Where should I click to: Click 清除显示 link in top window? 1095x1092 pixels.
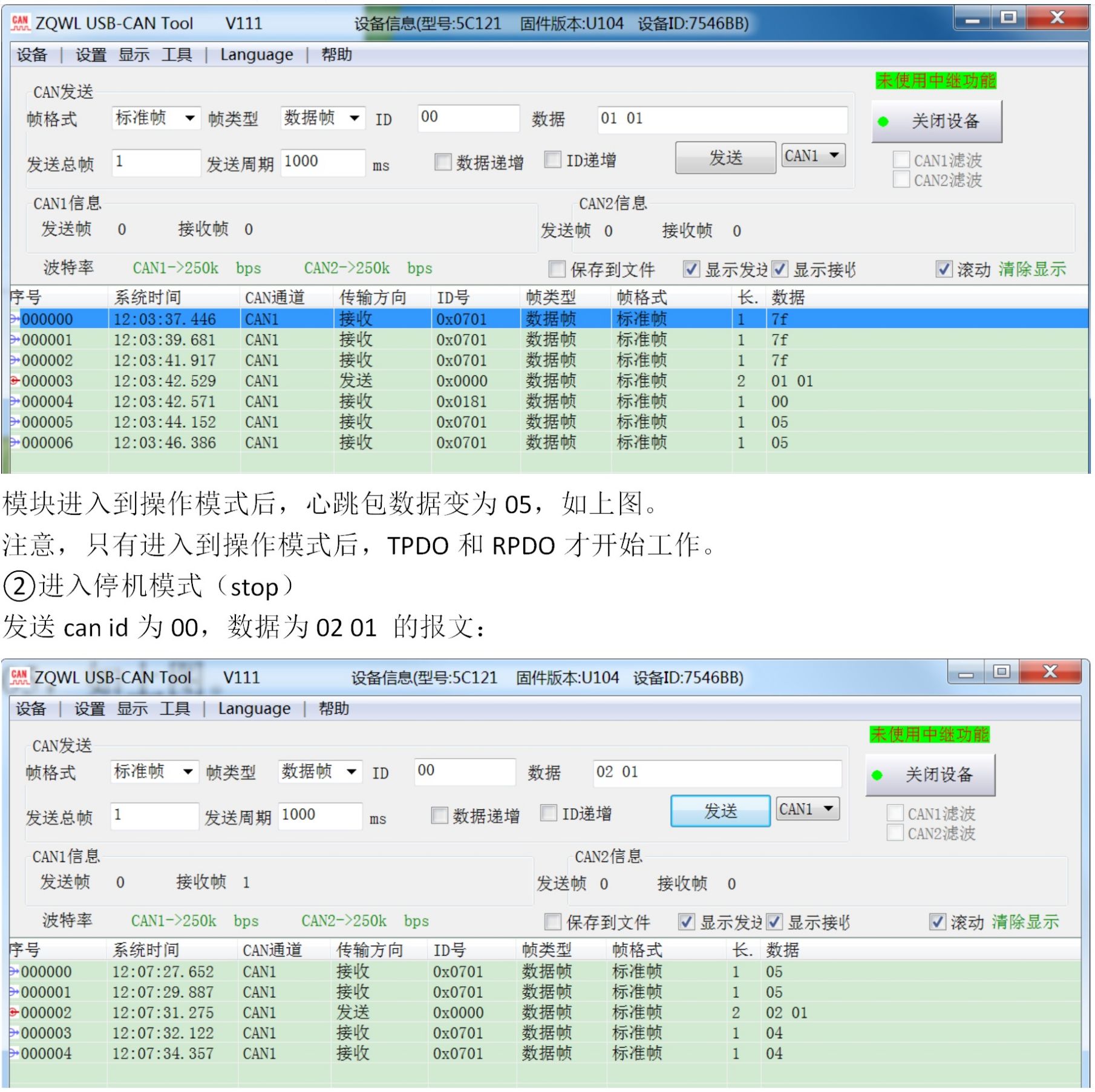1032,269
